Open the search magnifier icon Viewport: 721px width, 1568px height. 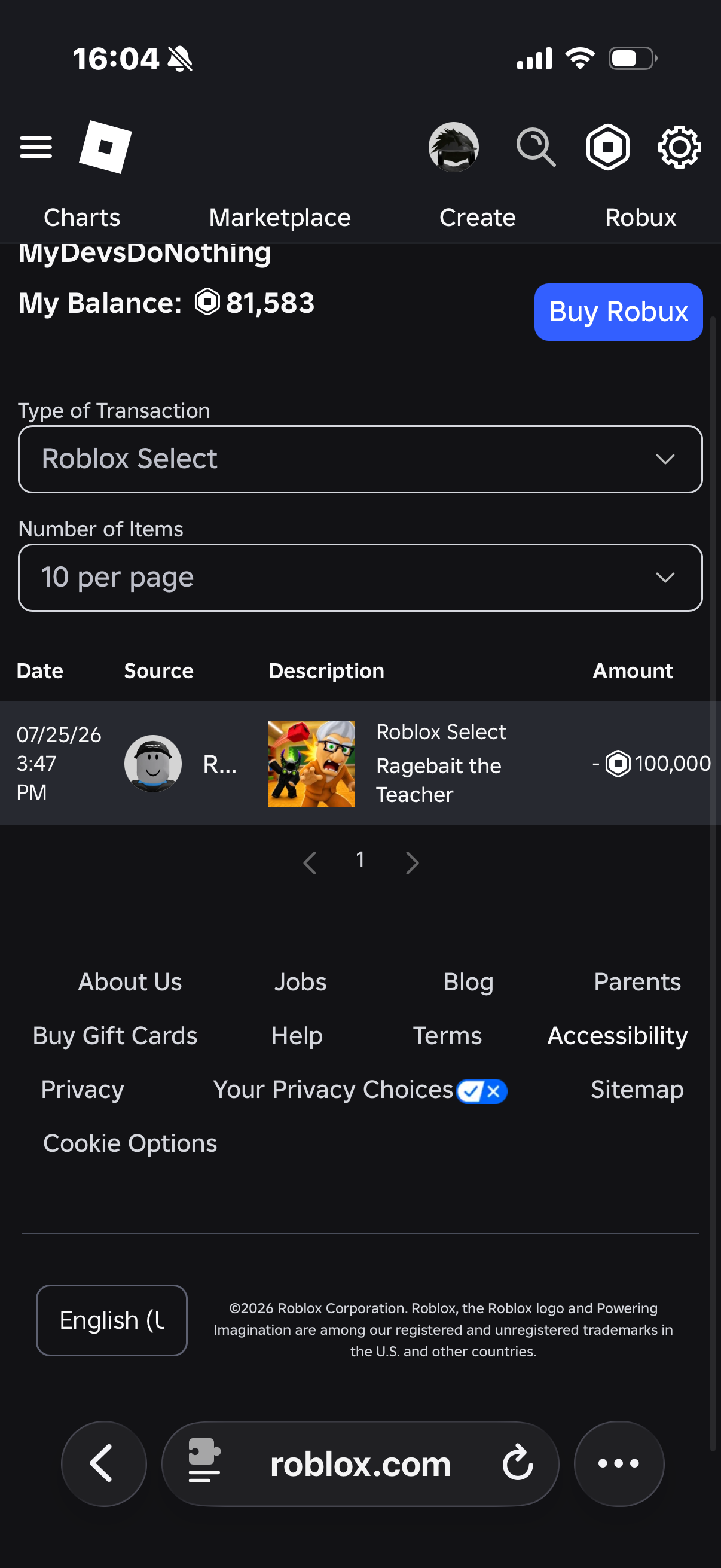pyautogui.click(x=536, y=147)
